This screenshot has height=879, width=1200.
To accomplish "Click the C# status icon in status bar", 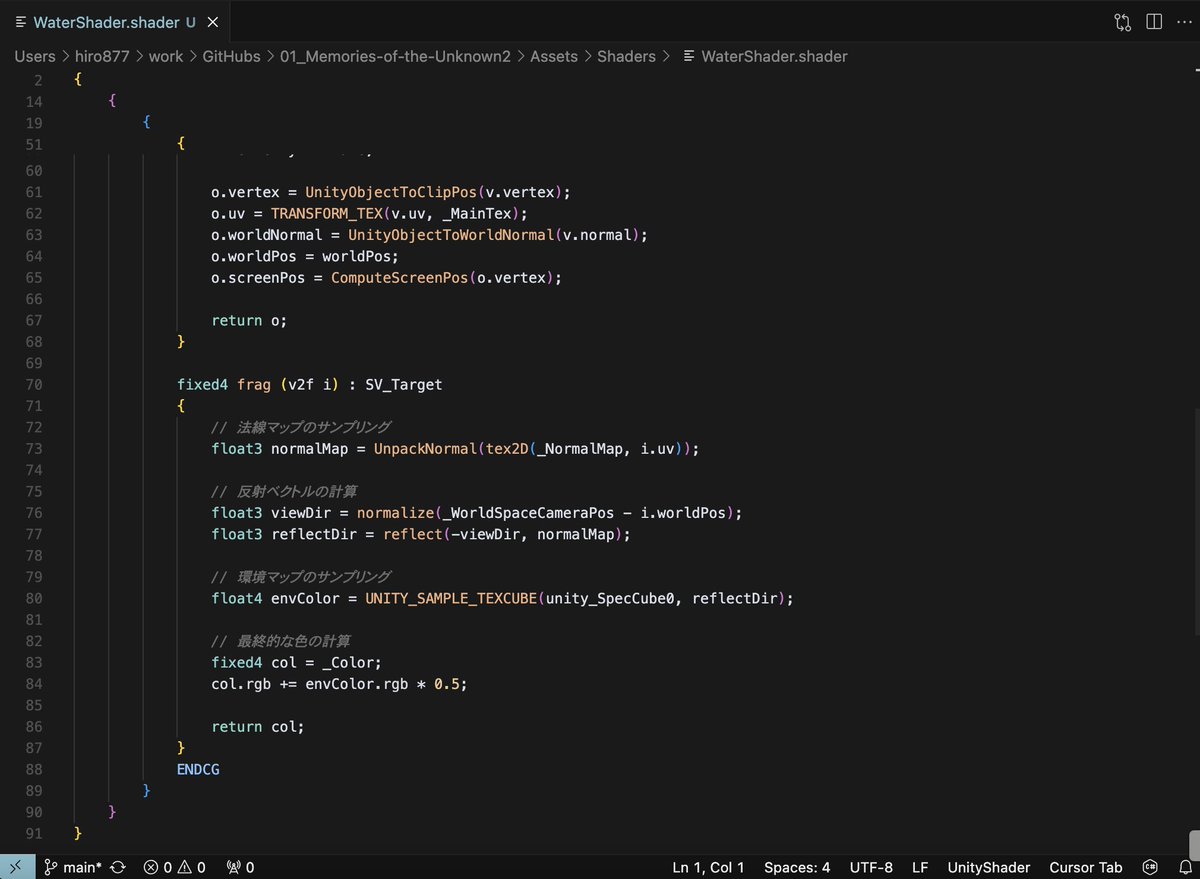I will pos(1151,867).
